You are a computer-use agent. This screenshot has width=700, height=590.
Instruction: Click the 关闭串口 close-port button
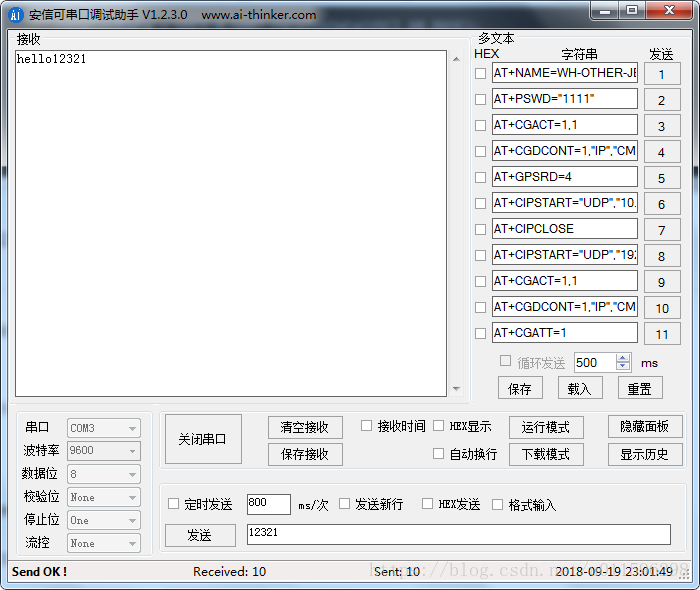point(203,439)
